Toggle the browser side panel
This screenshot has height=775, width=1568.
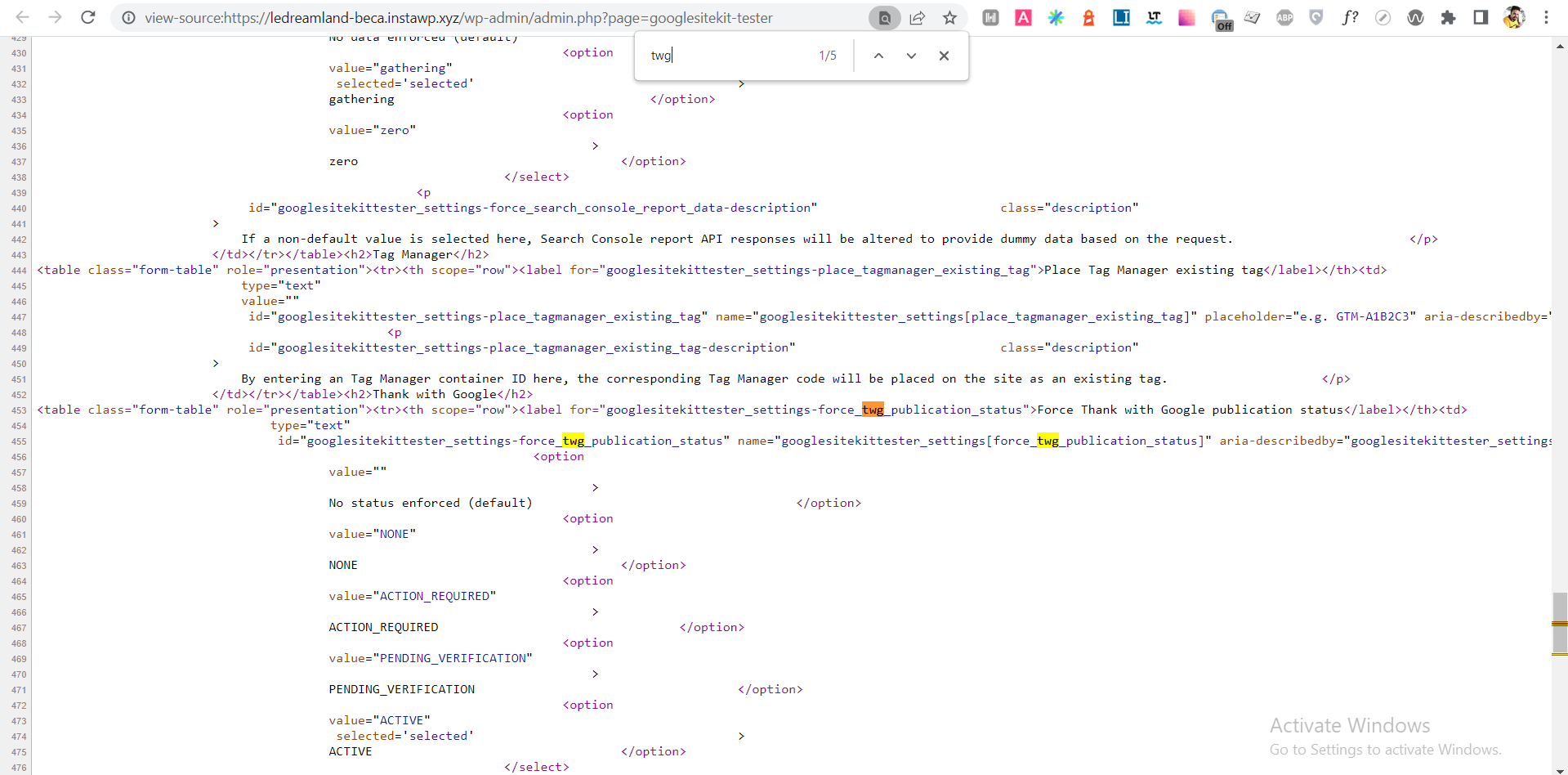(x=1481, y=17)
